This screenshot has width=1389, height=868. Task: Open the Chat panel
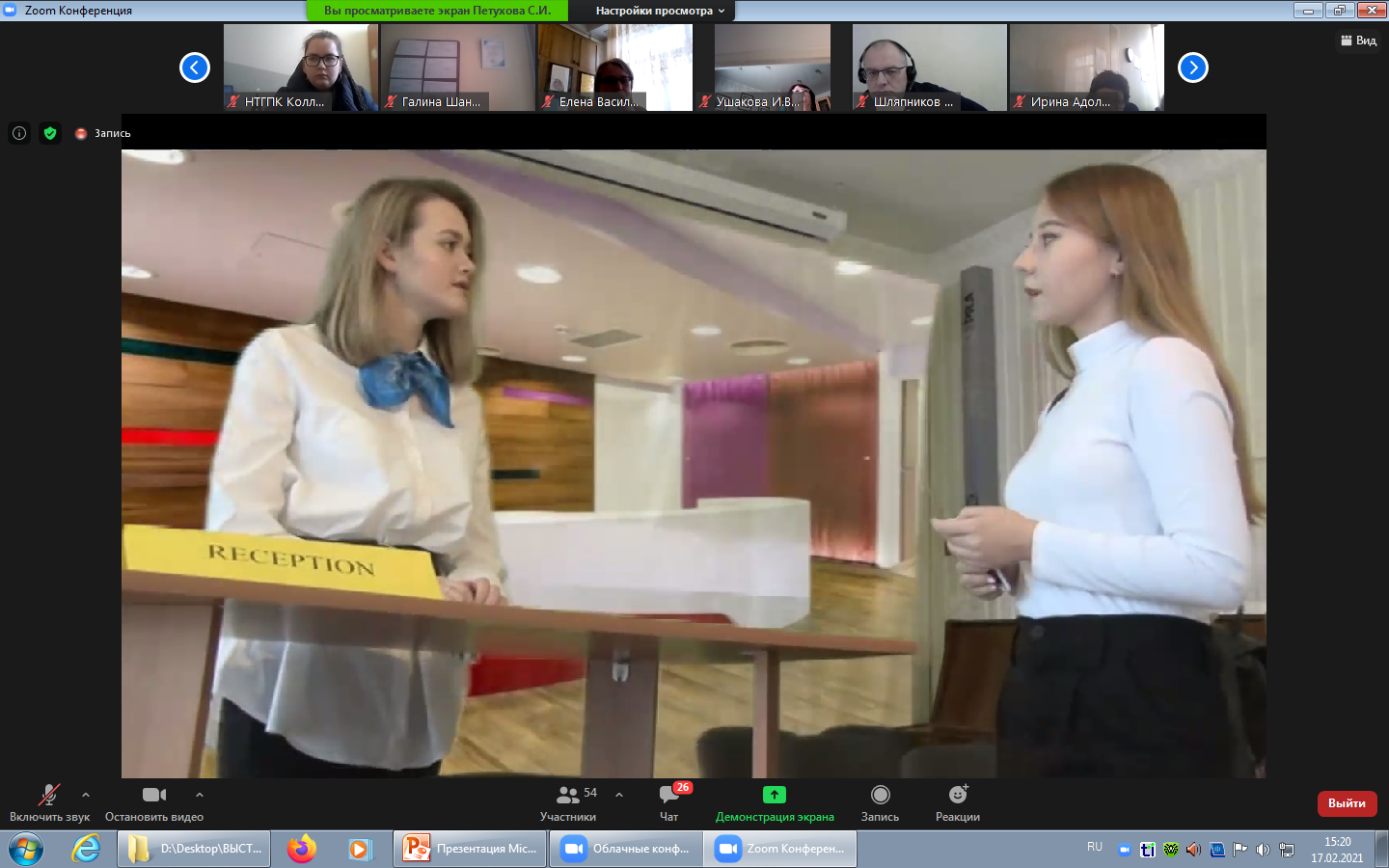(x=668, y=802)
